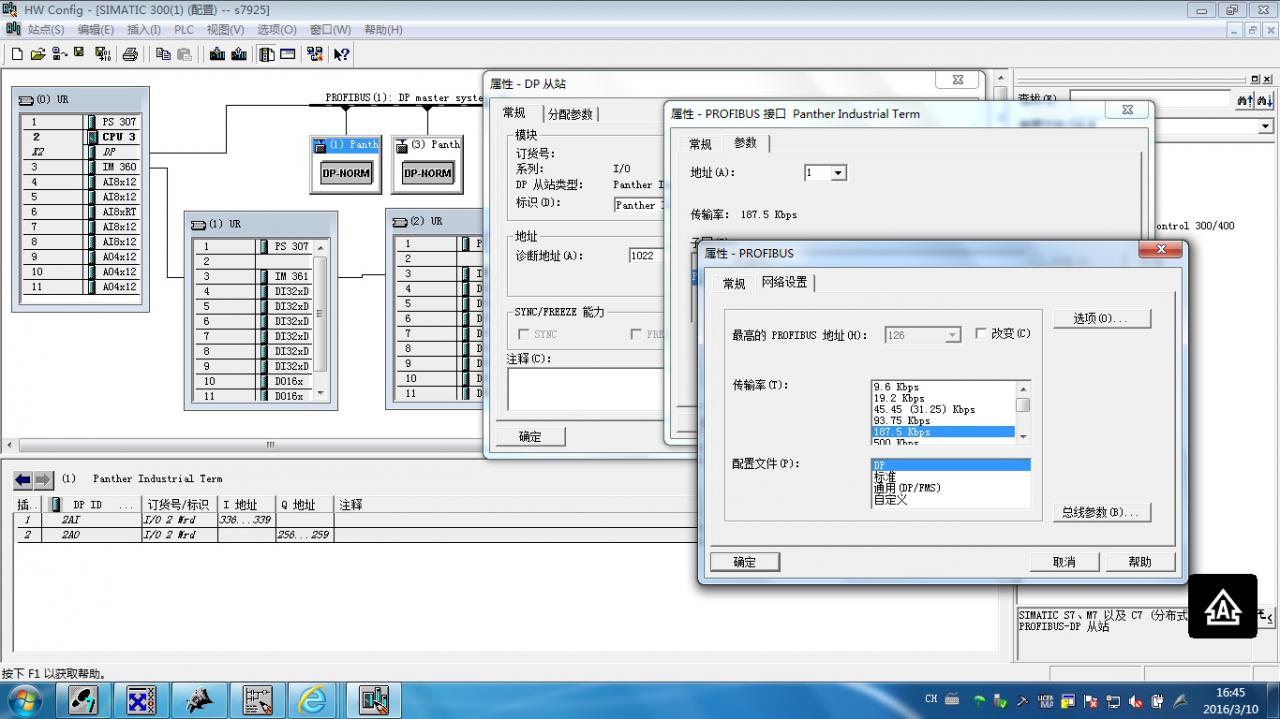Toggle the hardware Catalog toolbar icon

[267, 54]
